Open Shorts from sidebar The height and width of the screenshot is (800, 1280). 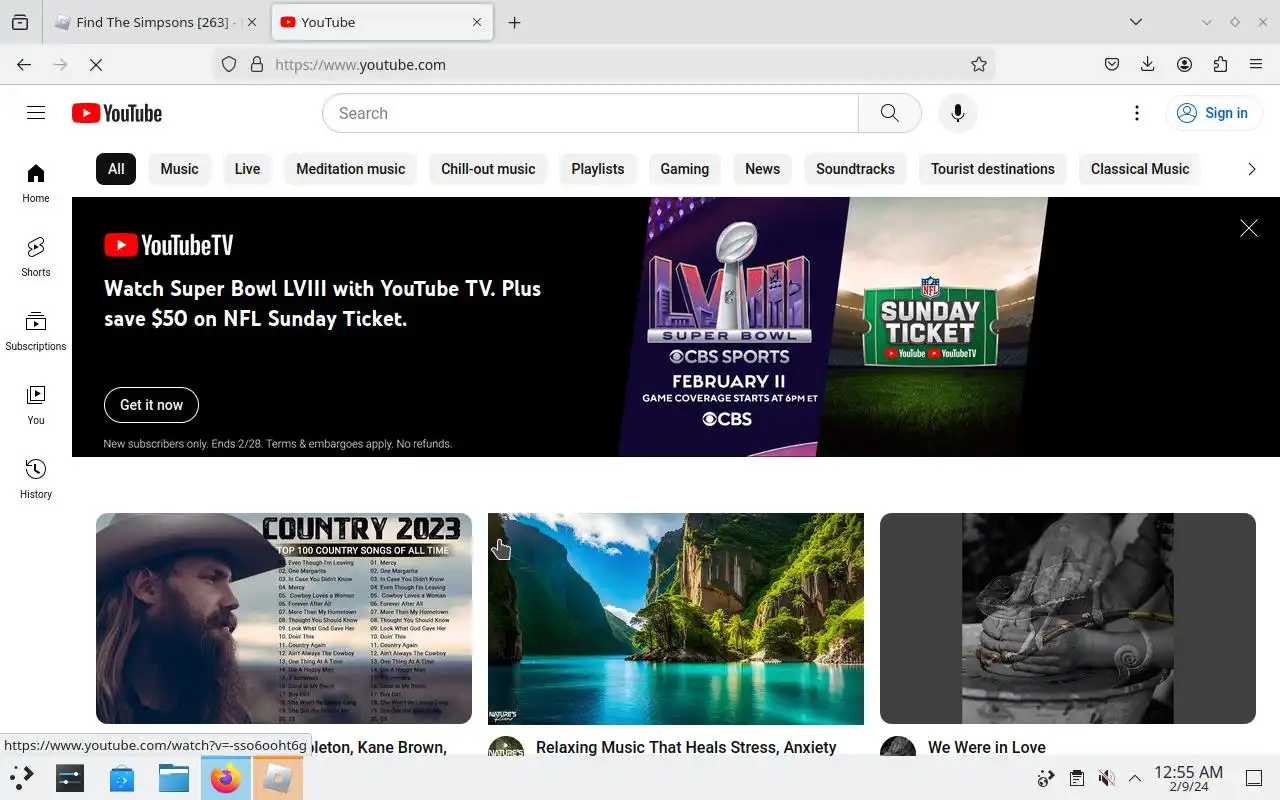point(36,257)
